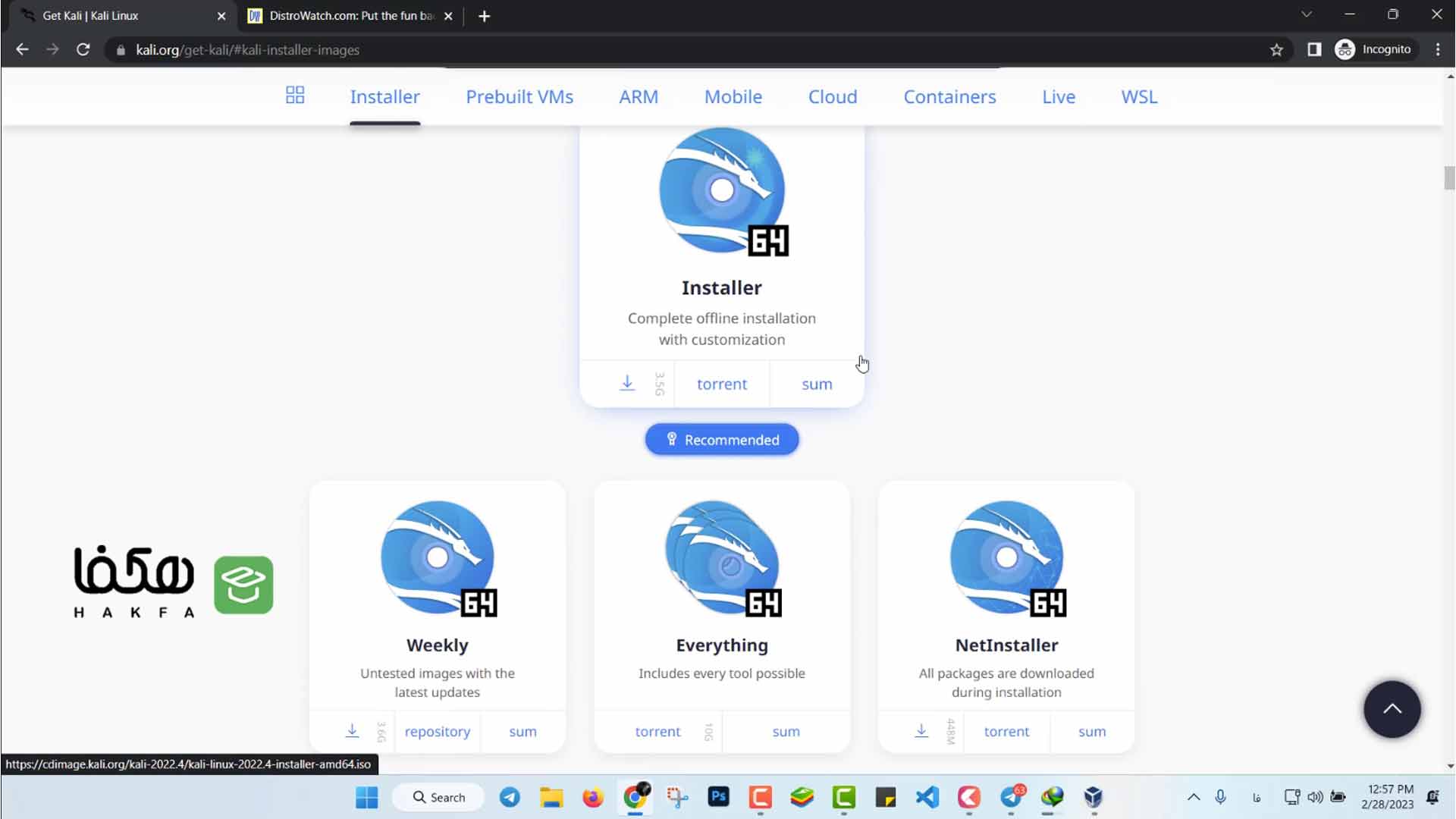Open the BlueStacks taskbar icon

(802, 797)
